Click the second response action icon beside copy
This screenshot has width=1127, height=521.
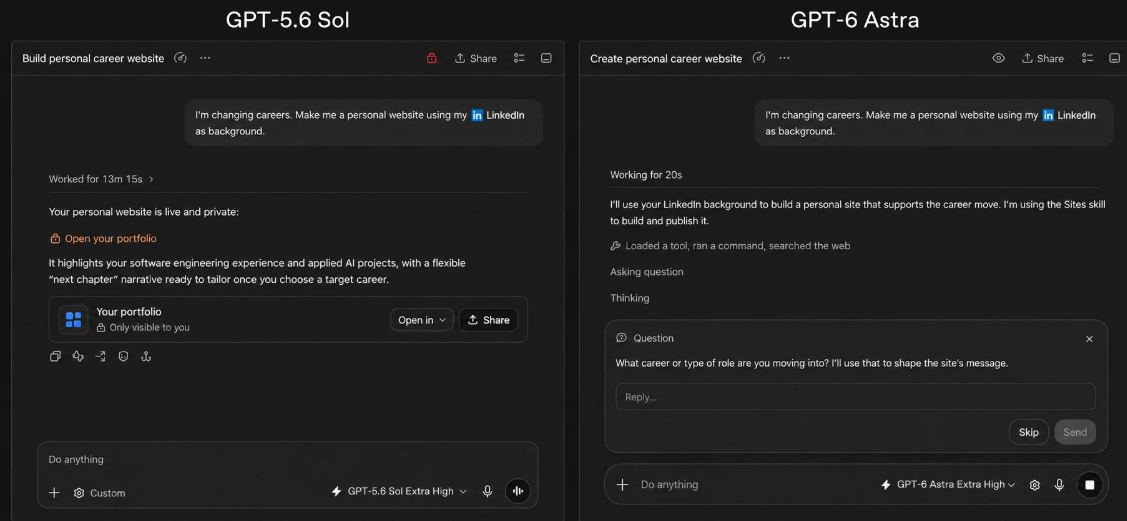pyautogui.click(x=78, y=356)
